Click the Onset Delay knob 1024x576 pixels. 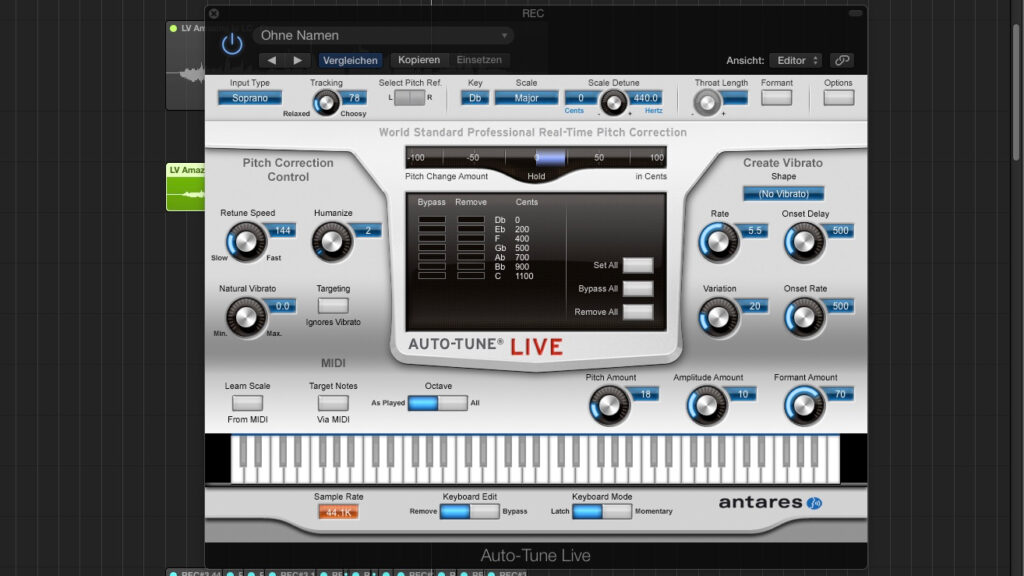pyautogui.click(x=804, y=242)
